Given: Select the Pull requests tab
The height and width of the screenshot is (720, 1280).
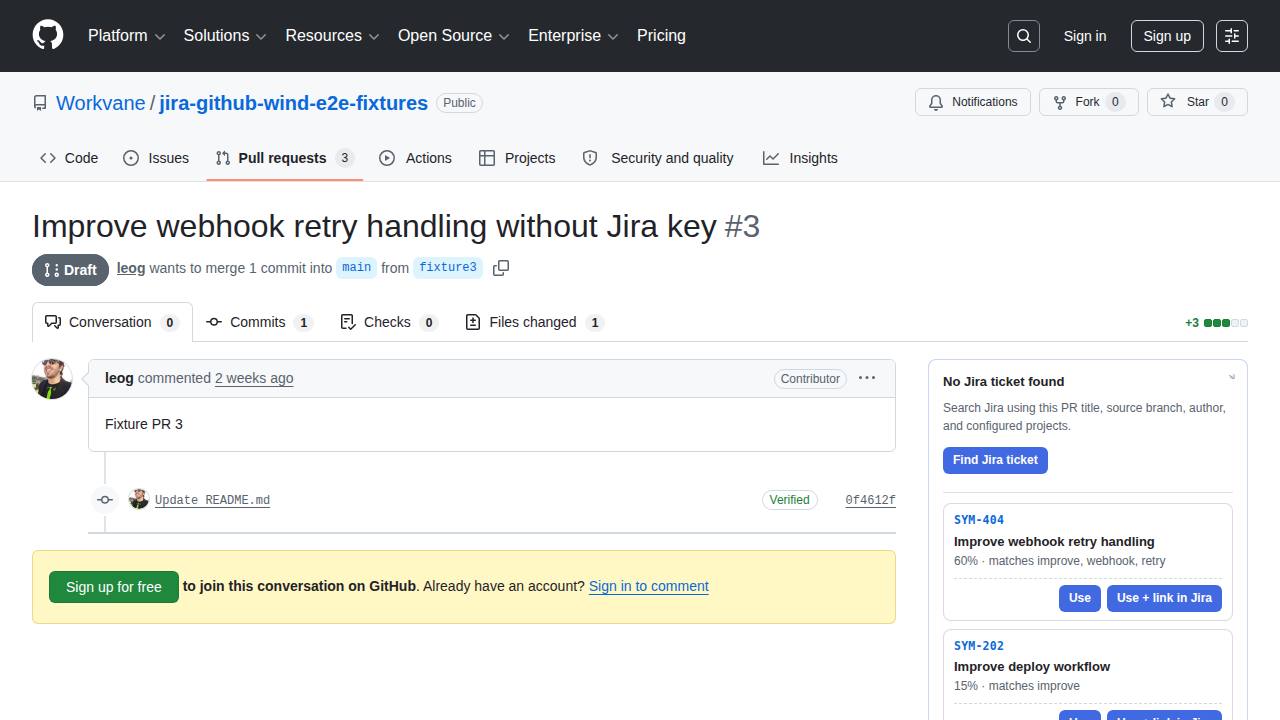Looking at the screenshot, I should click(285, 158).
